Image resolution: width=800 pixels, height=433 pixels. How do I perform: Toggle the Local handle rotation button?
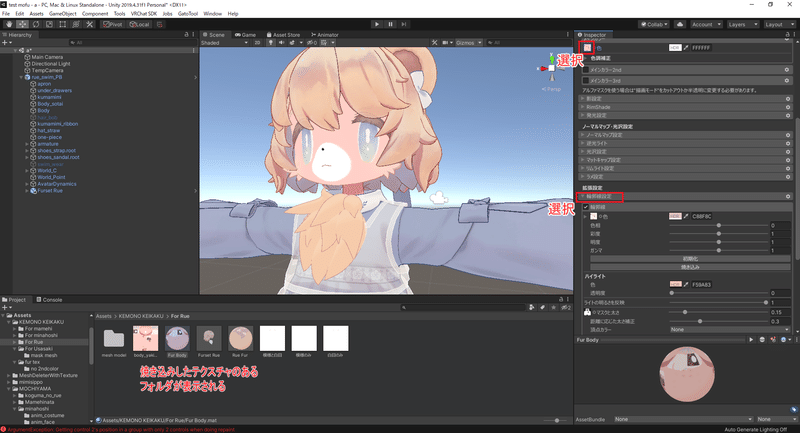pos(139,24)
